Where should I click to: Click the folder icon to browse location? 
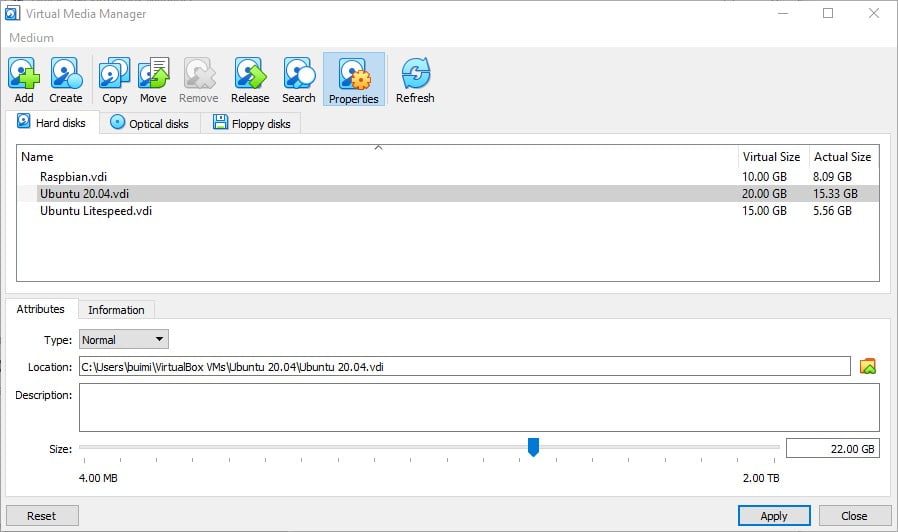tap(867, 367)
